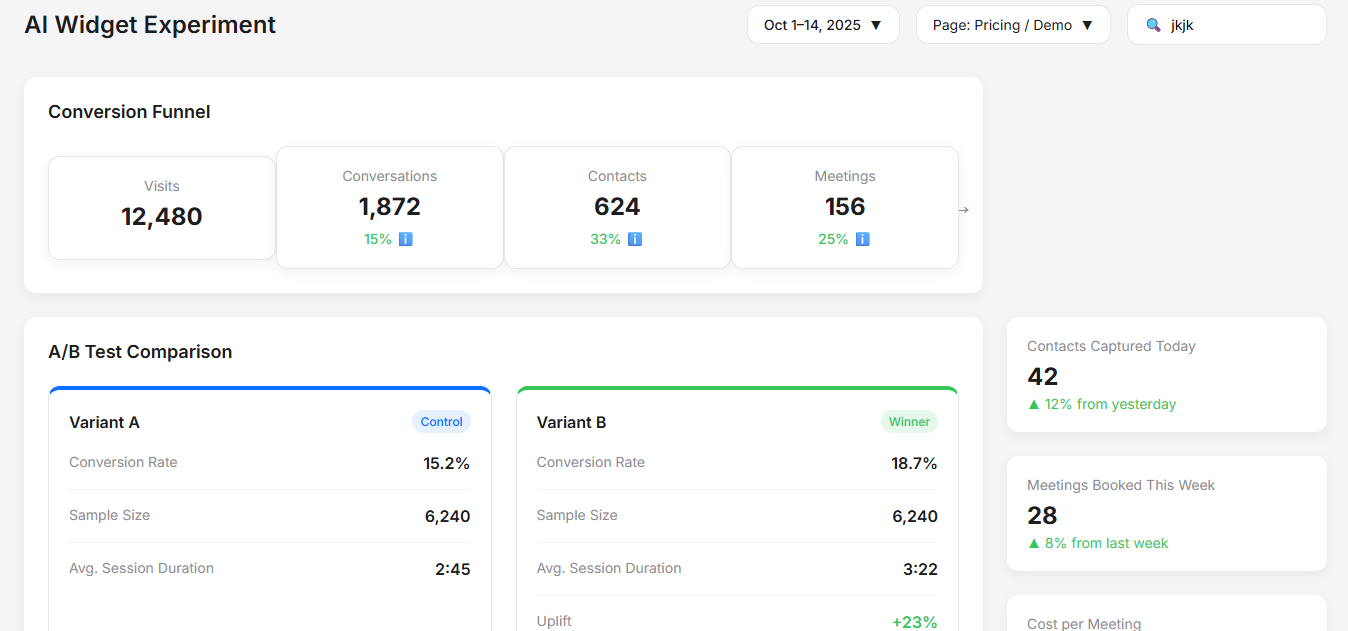Select the Visits funnel card

coord(161,207)
